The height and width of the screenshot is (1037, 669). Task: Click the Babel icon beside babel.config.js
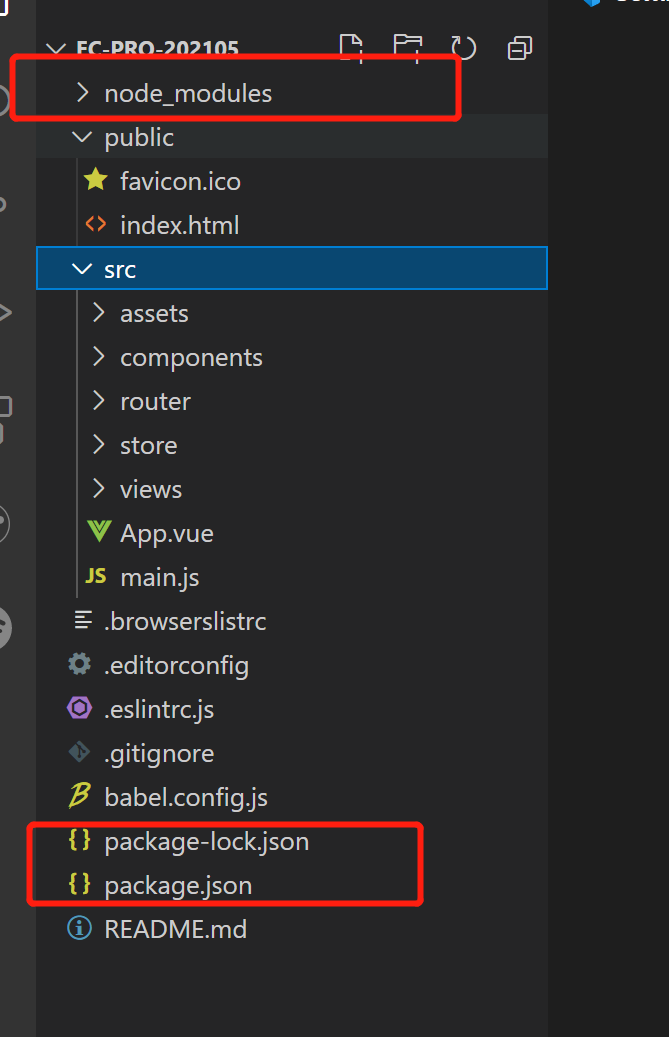[79, 797]
